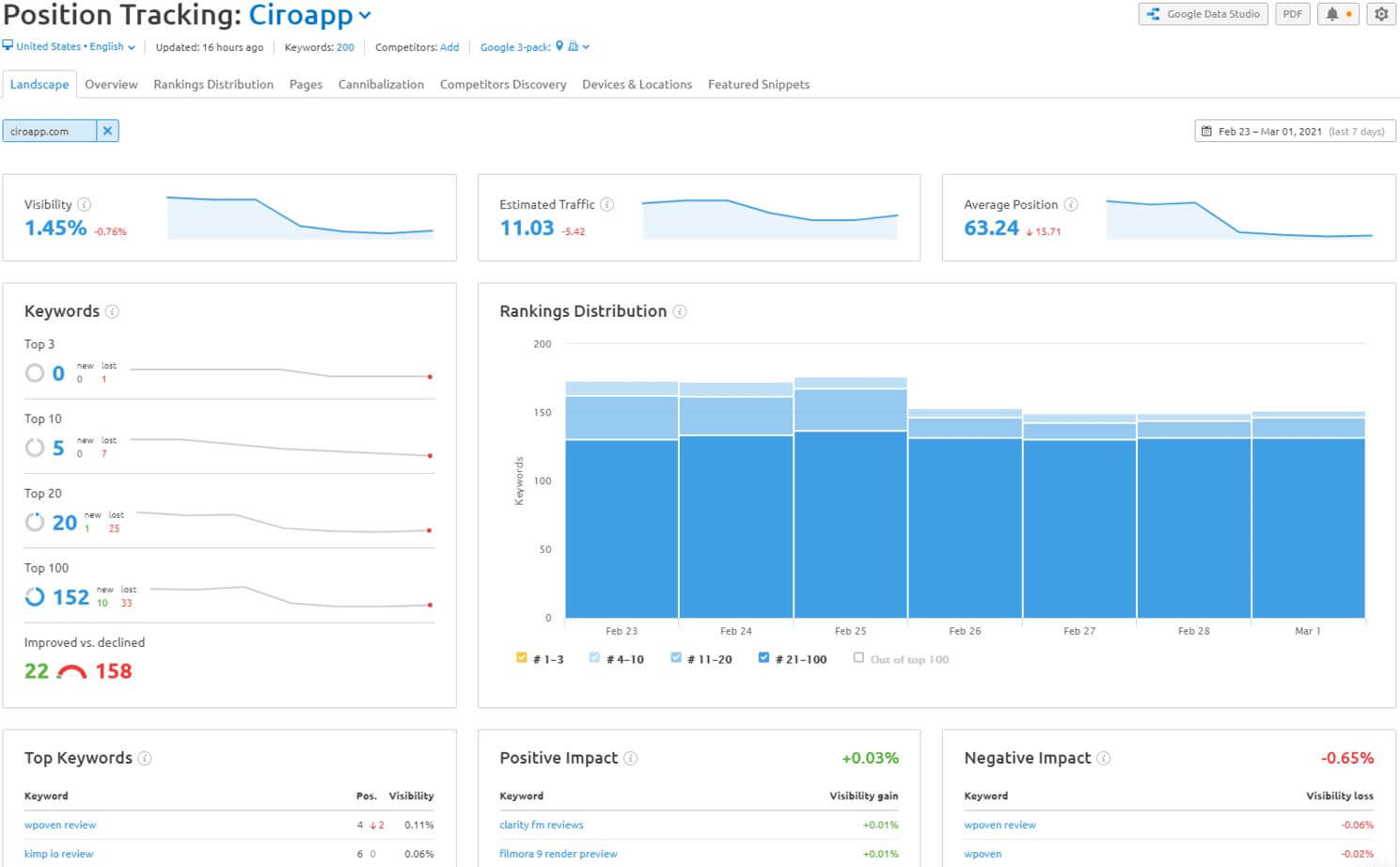Click Top 3 donut progress icon
This screenshot has height=867, width=1400.
click(x=35, y=373)
